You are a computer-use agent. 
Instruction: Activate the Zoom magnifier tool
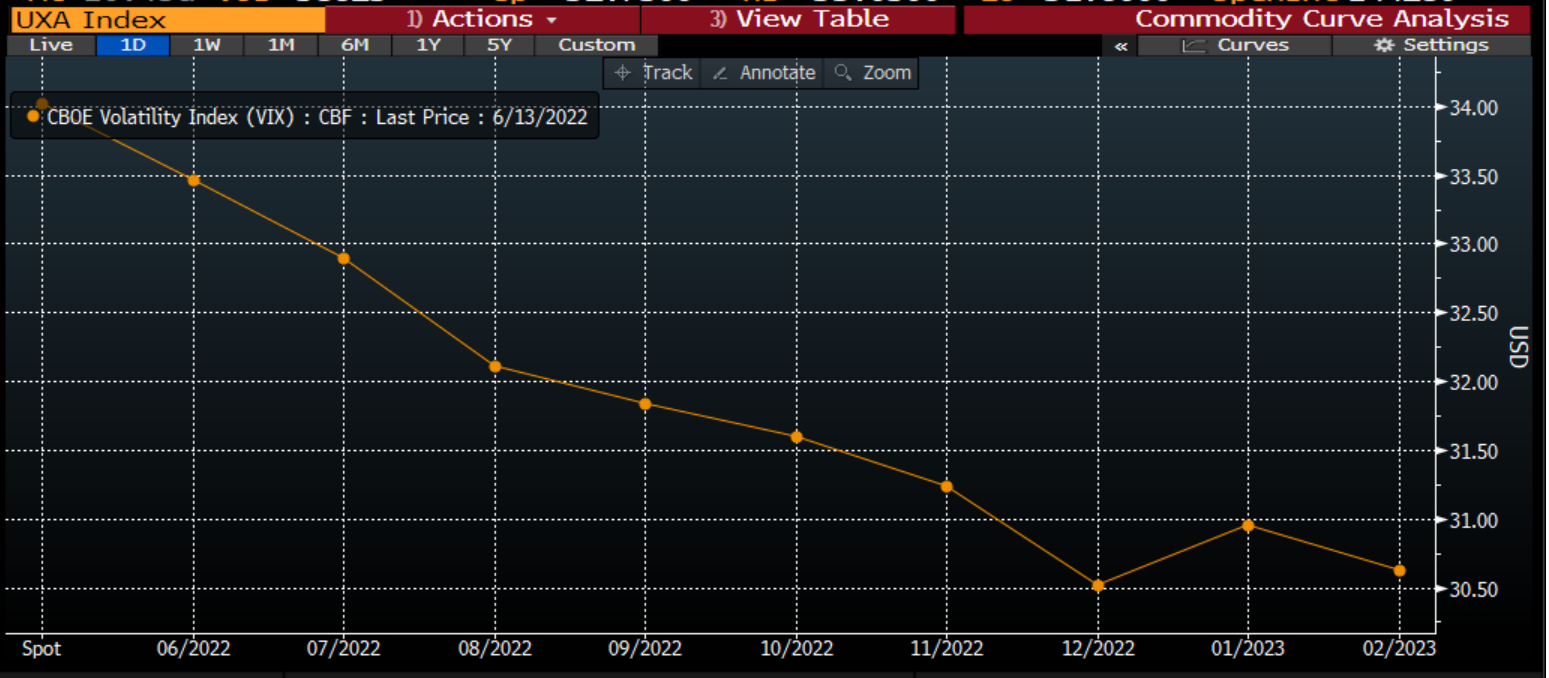[x=842, y=73]
